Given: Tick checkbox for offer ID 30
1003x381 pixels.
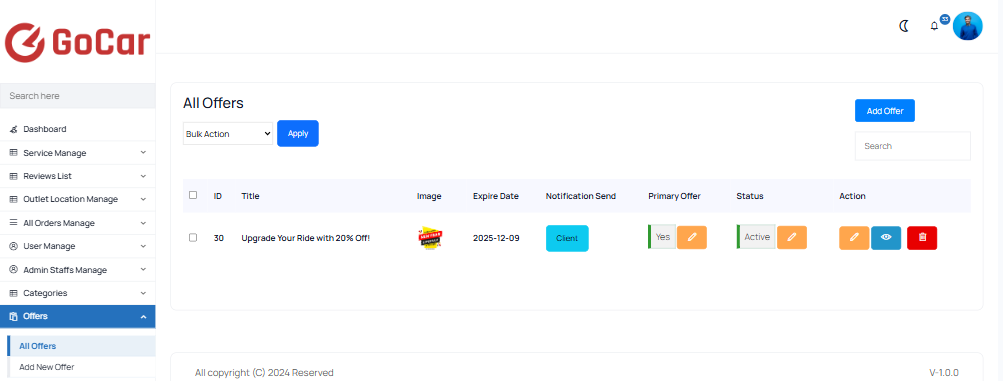Looking at the screenshot, I should 193,237.
